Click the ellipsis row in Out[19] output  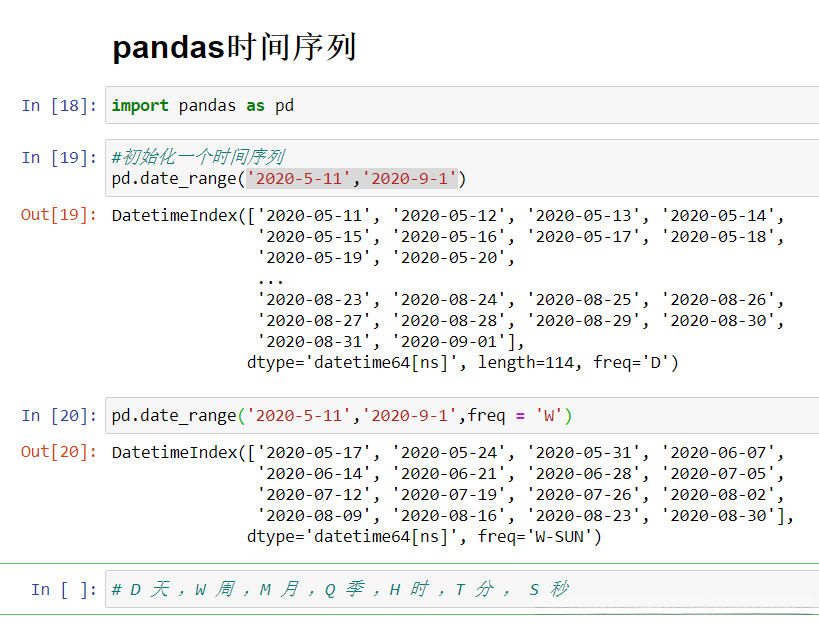click(x=270, y=280)
